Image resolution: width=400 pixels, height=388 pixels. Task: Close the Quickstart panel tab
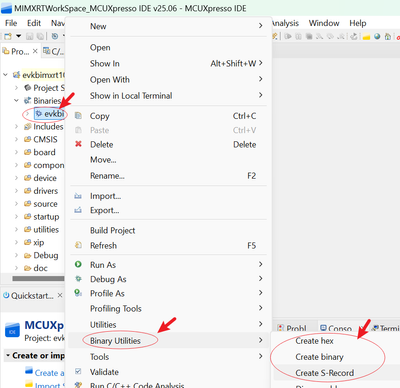click(60, 295)
